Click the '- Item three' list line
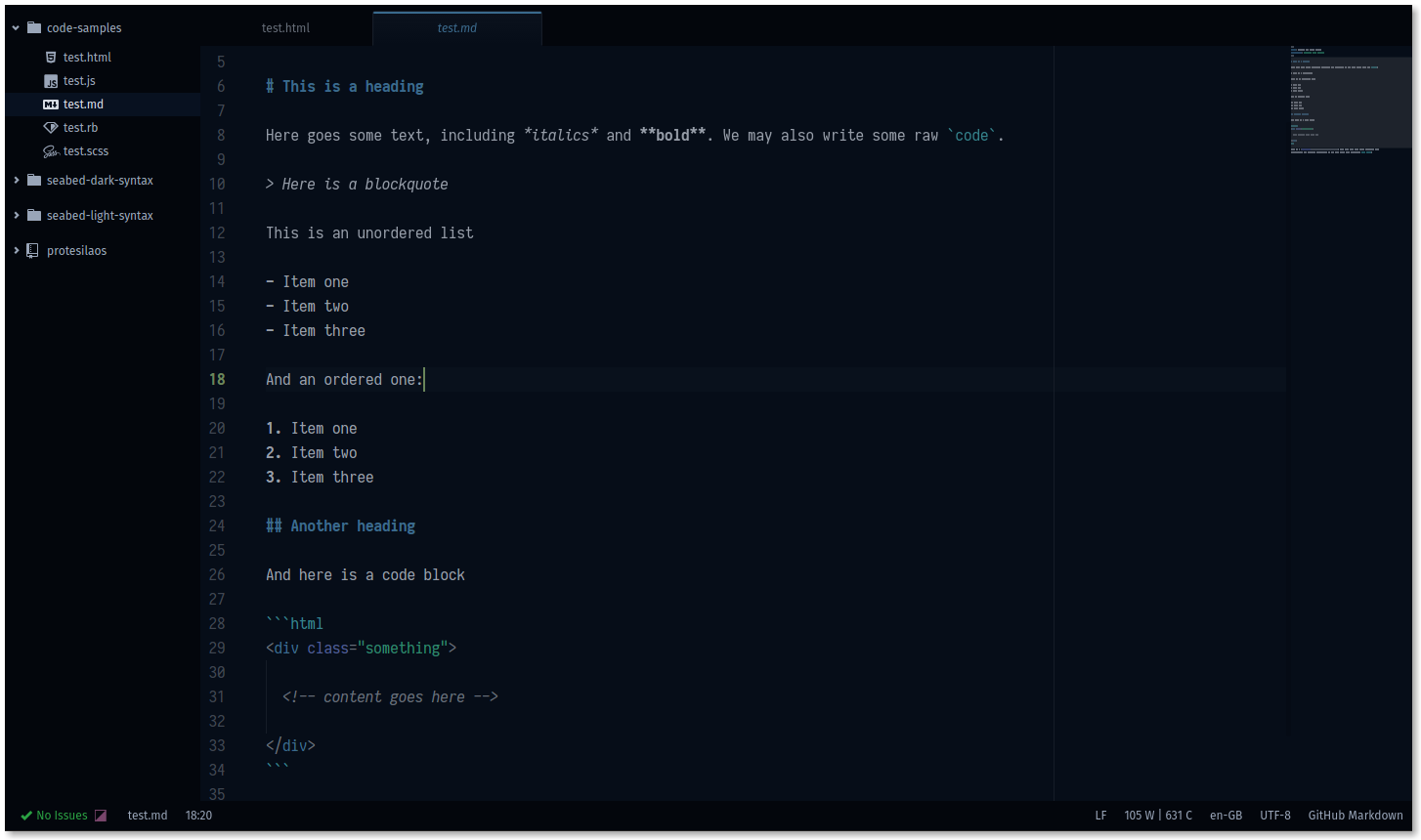Image resolution: width=1421 pixels, height=840 pixels. click(316, 331)
